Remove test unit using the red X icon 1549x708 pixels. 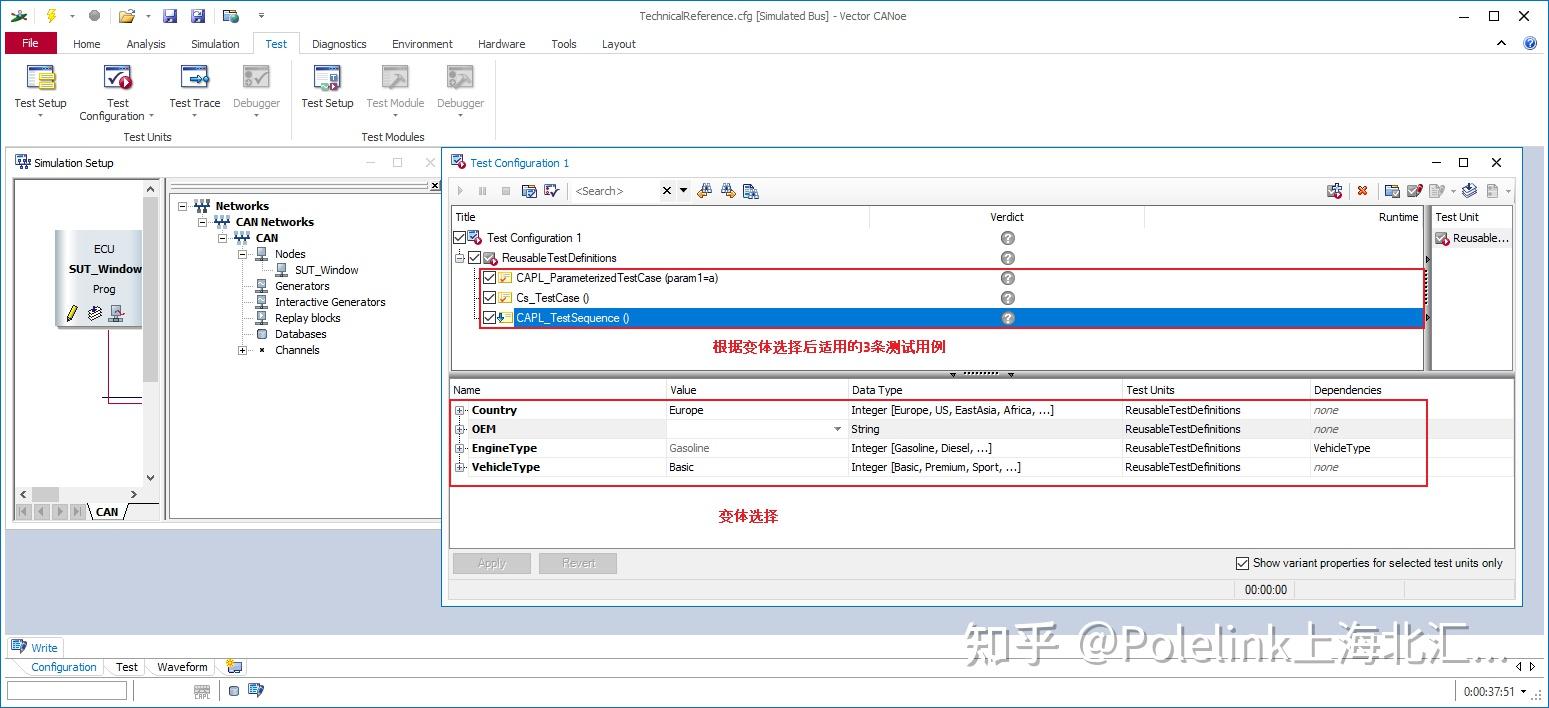pyautogui.click(x=1362, y=190)
